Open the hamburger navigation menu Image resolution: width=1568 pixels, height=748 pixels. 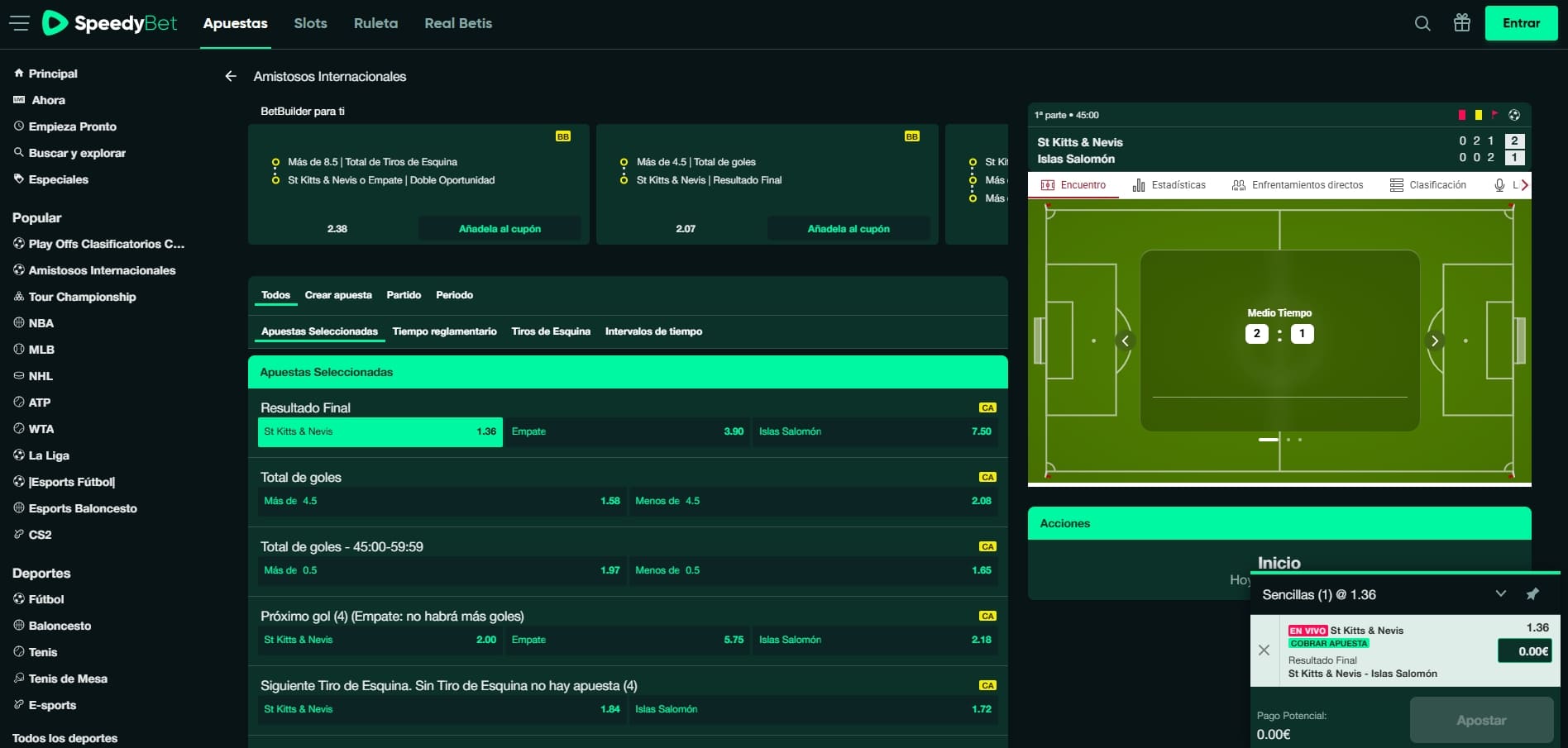[19, 23]
